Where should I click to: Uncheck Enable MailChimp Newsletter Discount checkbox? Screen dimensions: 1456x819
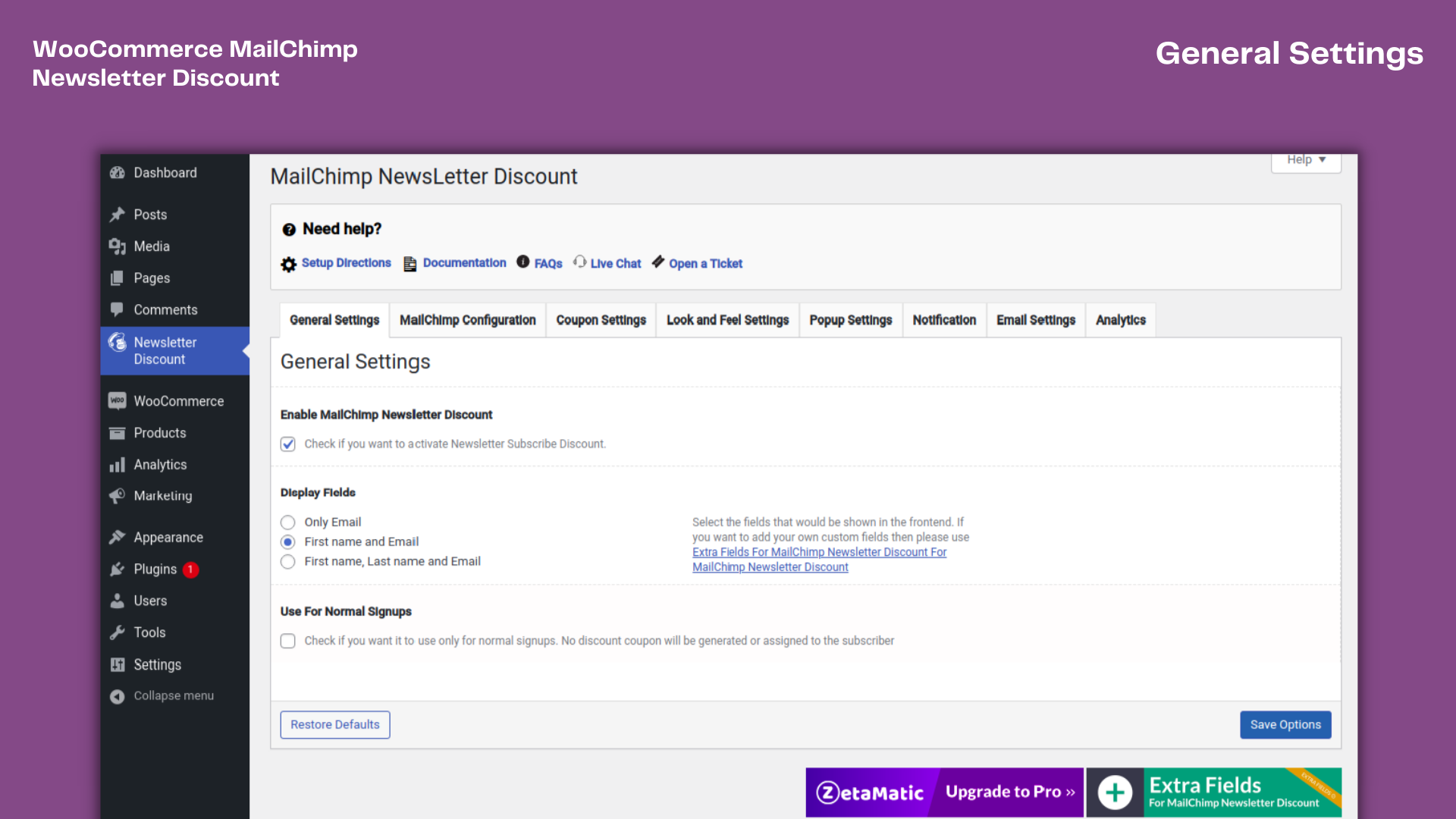point(288,444)
